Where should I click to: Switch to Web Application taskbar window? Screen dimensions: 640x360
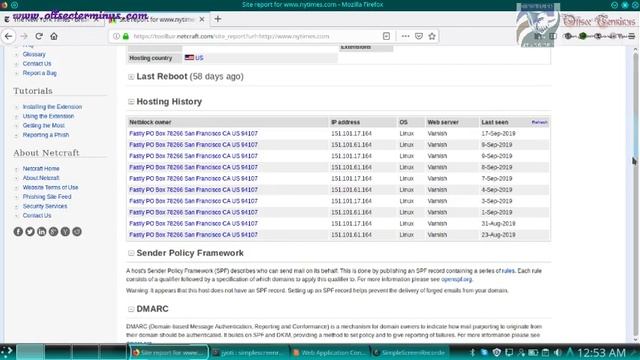point(330,352)
